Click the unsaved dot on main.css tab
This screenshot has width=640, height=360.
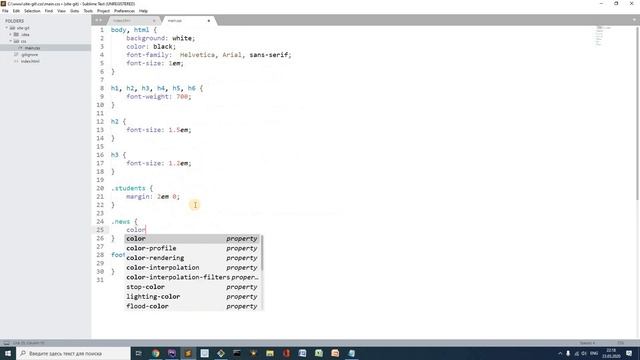coord(209,20)
